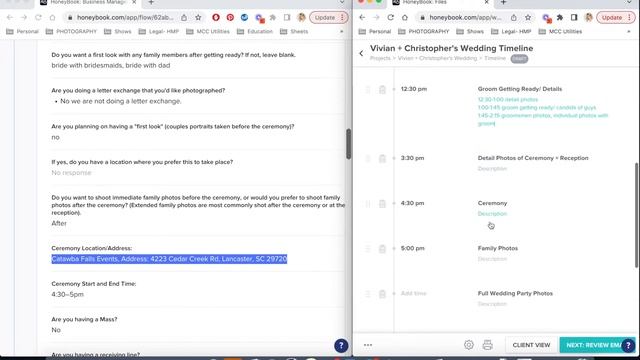Open the three-dot more options in timeline footer
The width and height of the screenshot is (640, 360).
coord(368,345)
